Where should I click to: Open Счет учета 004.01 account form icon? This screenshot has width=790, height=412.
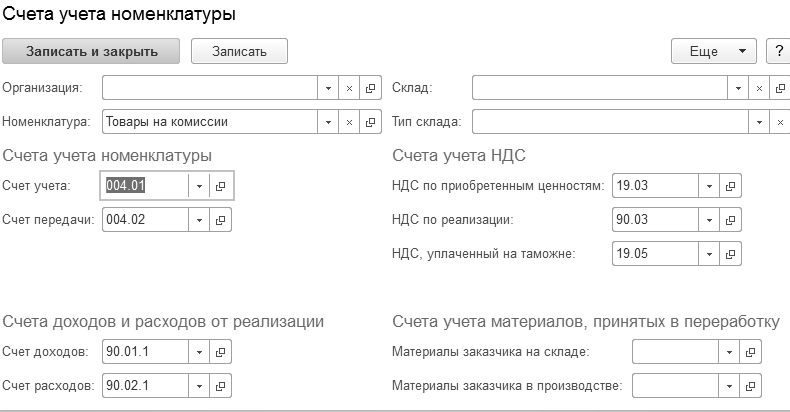pyautogui.click(x=221, y=186)
